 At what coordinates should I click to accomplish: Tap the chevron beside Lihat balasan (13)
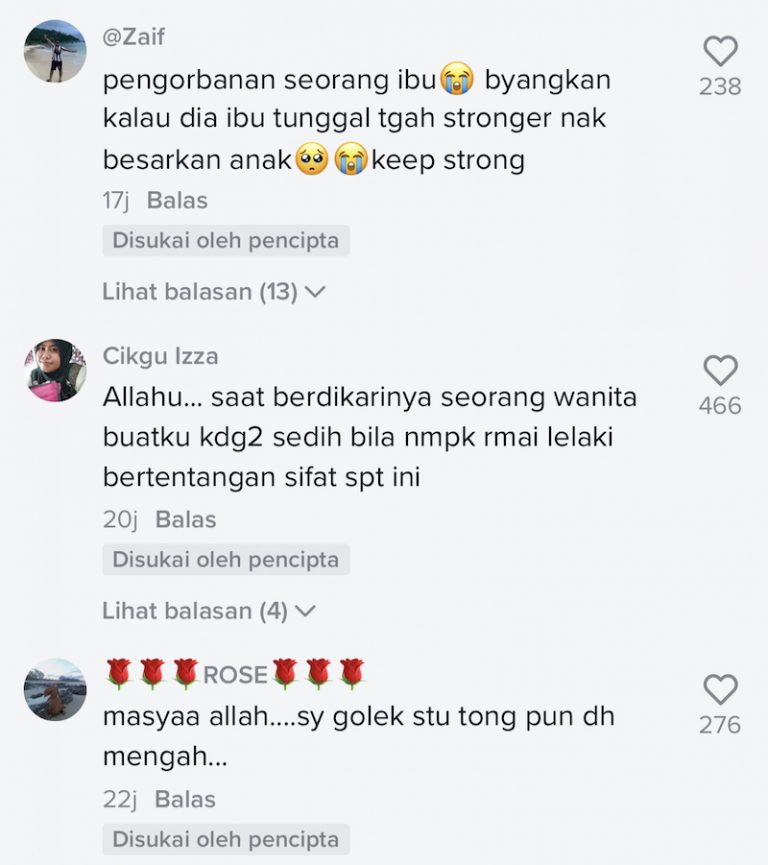(315, 292)
